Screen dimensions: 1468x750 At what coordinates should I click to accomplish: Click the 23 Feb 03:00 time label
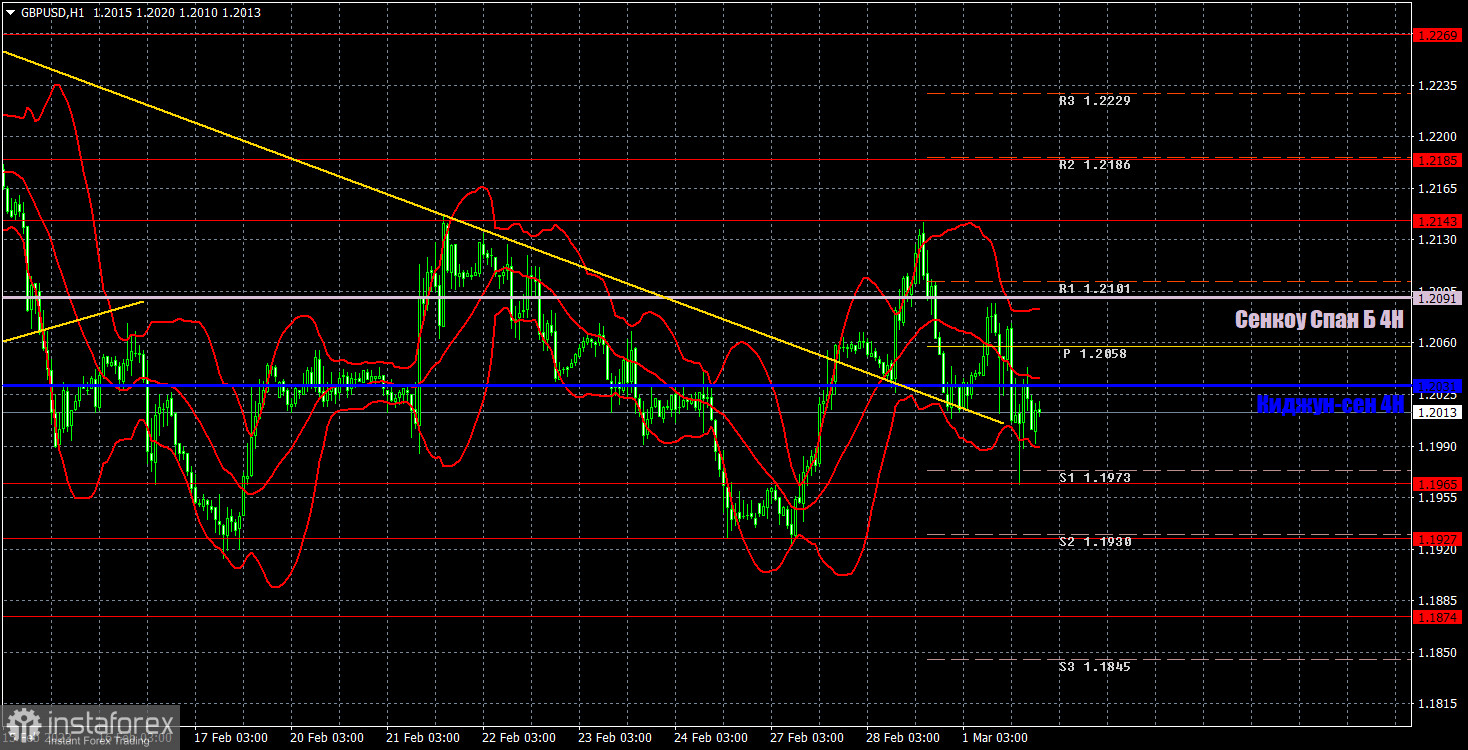click(615, 738)
